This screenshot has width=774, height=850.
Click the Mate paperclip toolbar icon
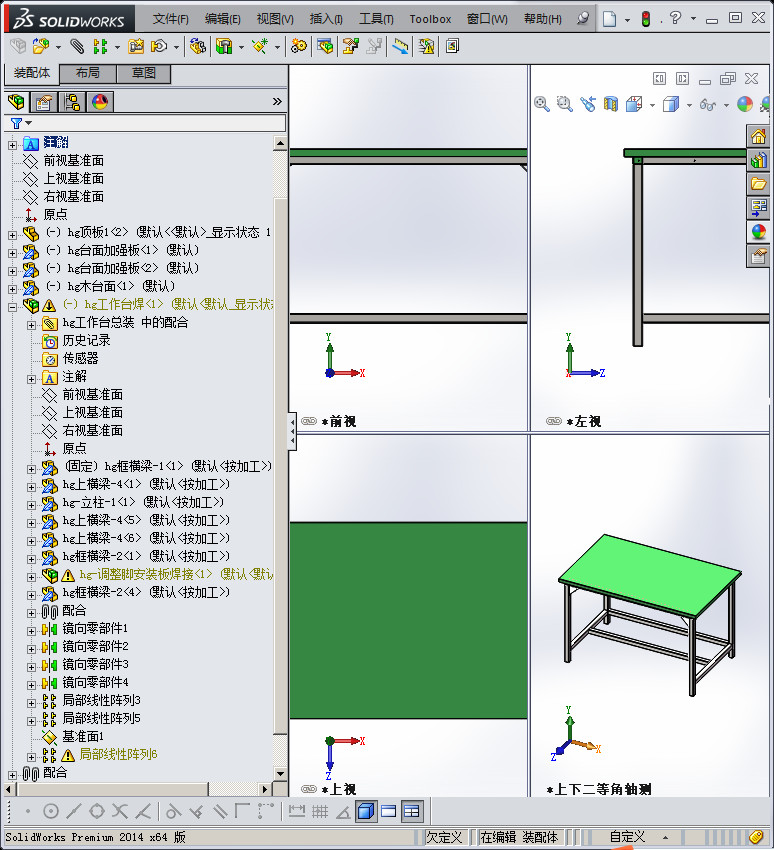(x=77, y=46)
